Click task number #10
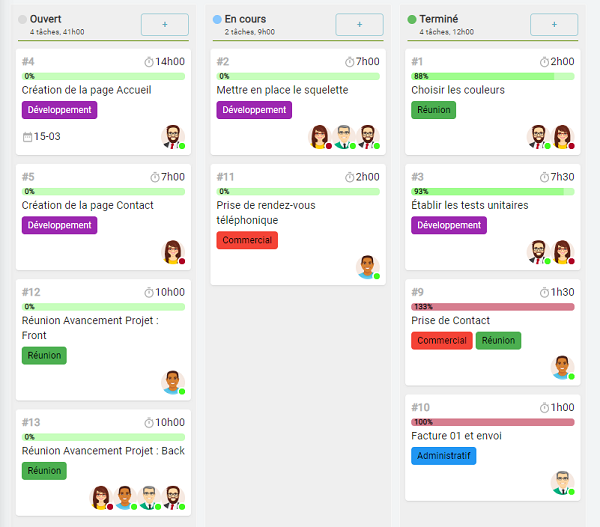This screenshot has height=527, width=600. point(421,408)
